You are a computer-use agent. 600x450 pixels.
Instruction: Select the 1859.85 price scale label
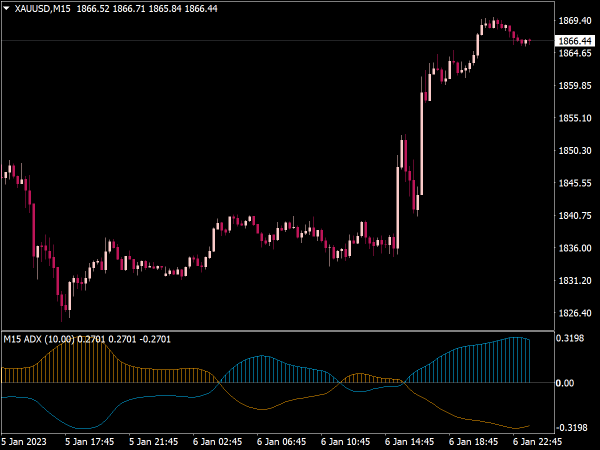575,85
